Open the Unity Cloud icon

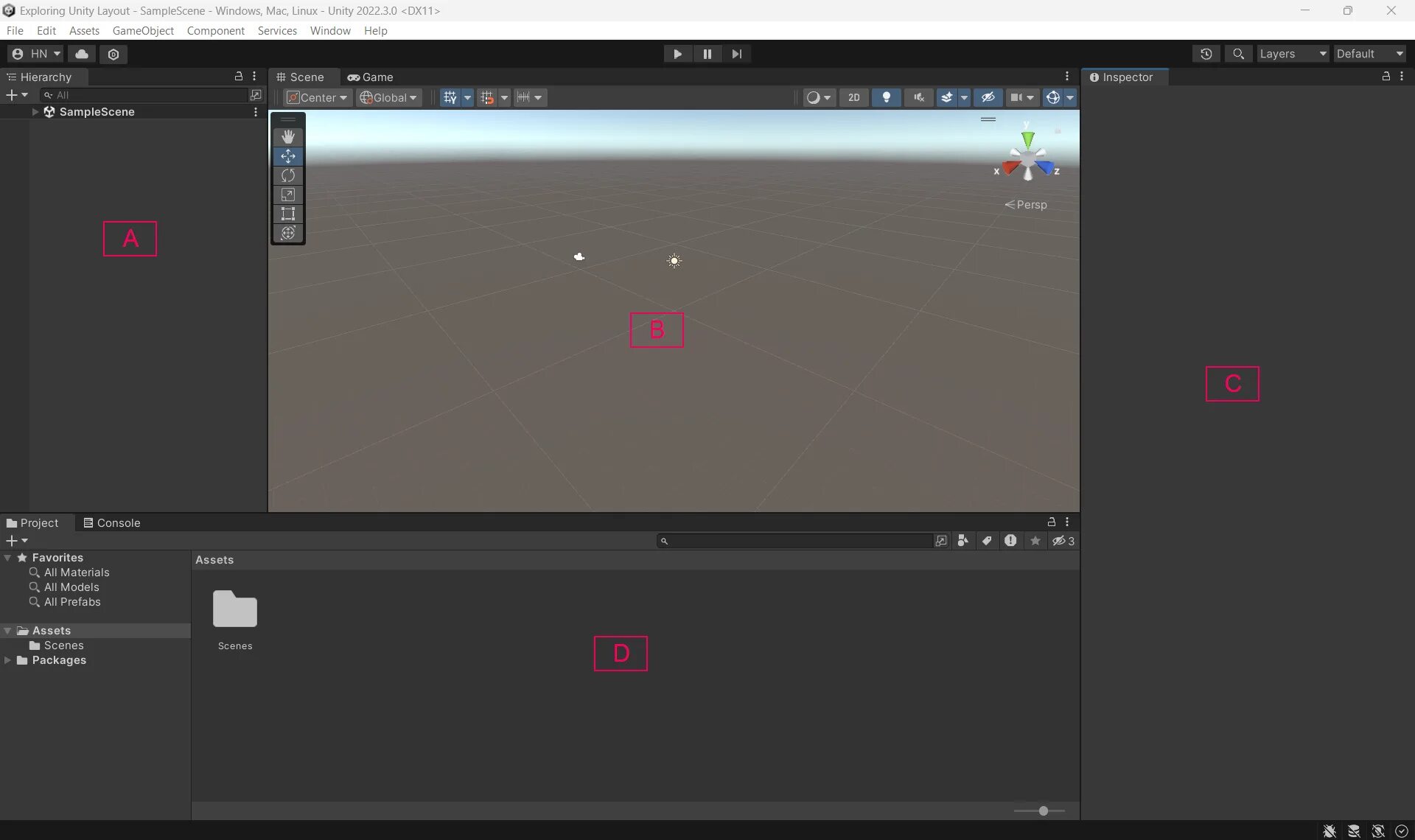click(82, 54)
